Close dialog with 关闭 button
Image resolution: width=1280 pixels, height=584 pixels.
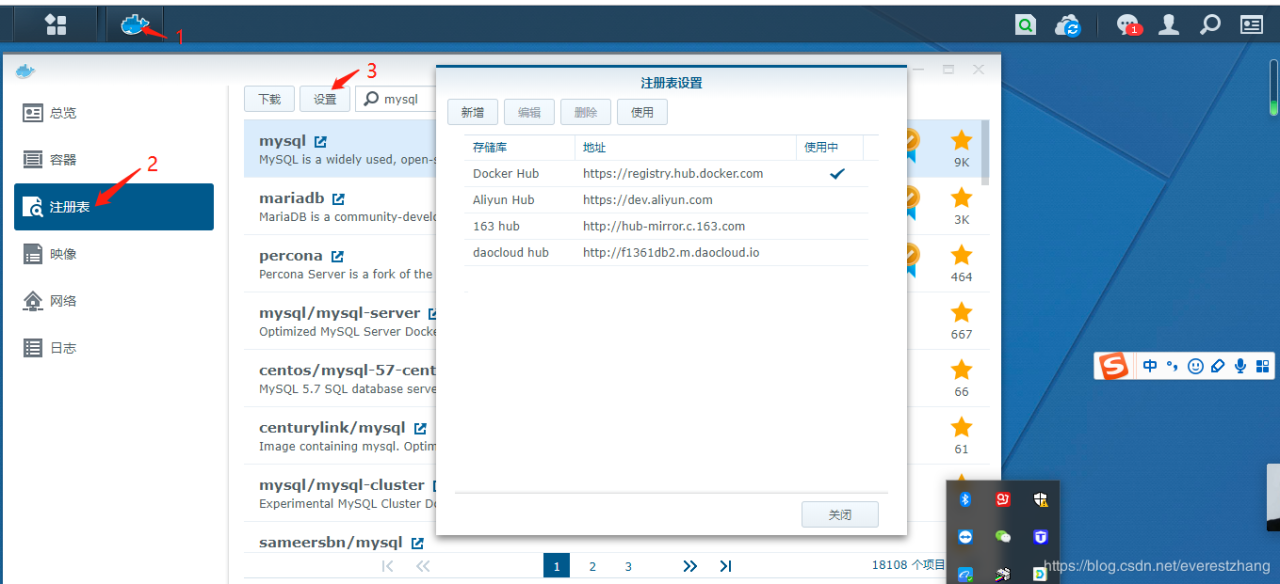point(840,515)
